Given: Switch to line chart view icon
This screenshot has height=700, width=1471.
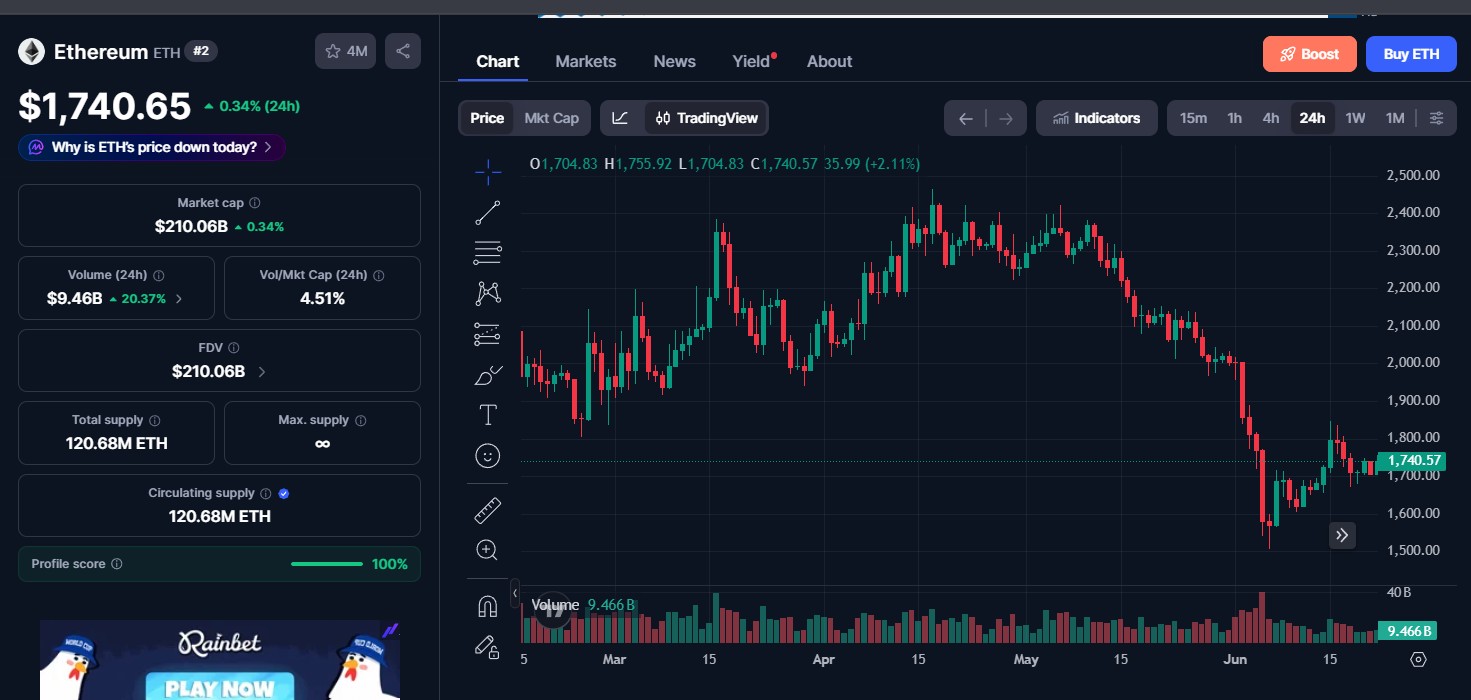Looking at the screenshot, I should coord(621,118).
